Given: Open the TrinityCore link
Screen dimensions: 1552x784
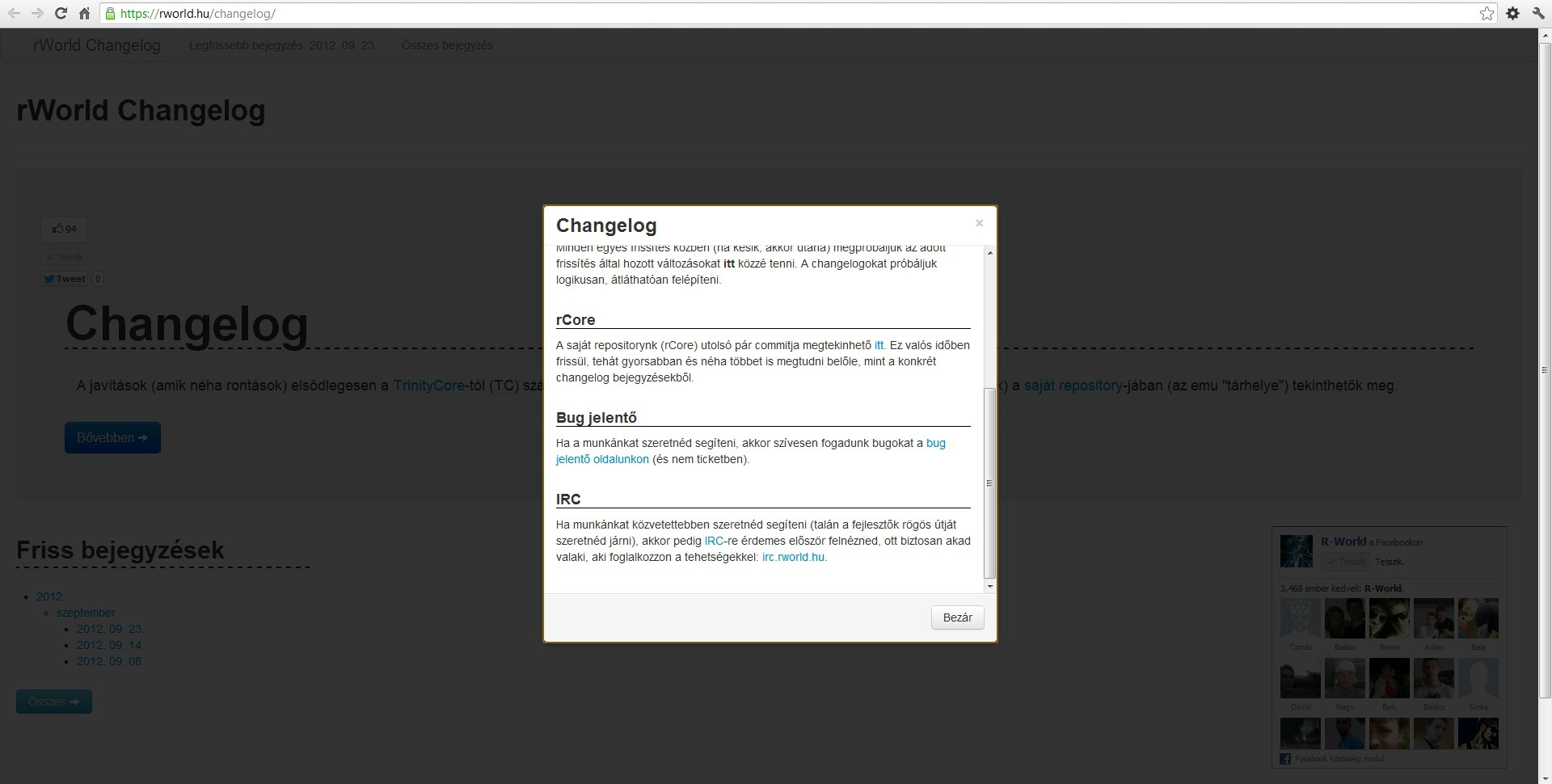Looking at the screenshot, I should click(428, 386).
